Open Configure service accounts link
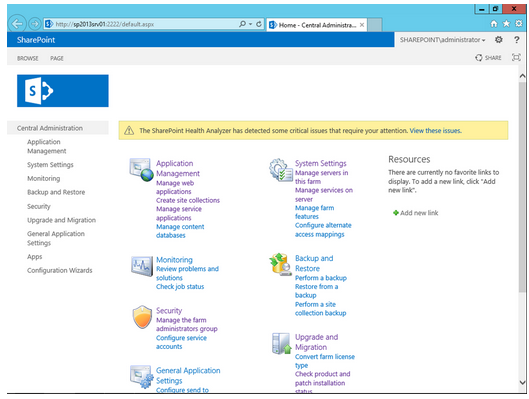Image resolution: width=529 pixels, height=399 pixels. point(181,342)
